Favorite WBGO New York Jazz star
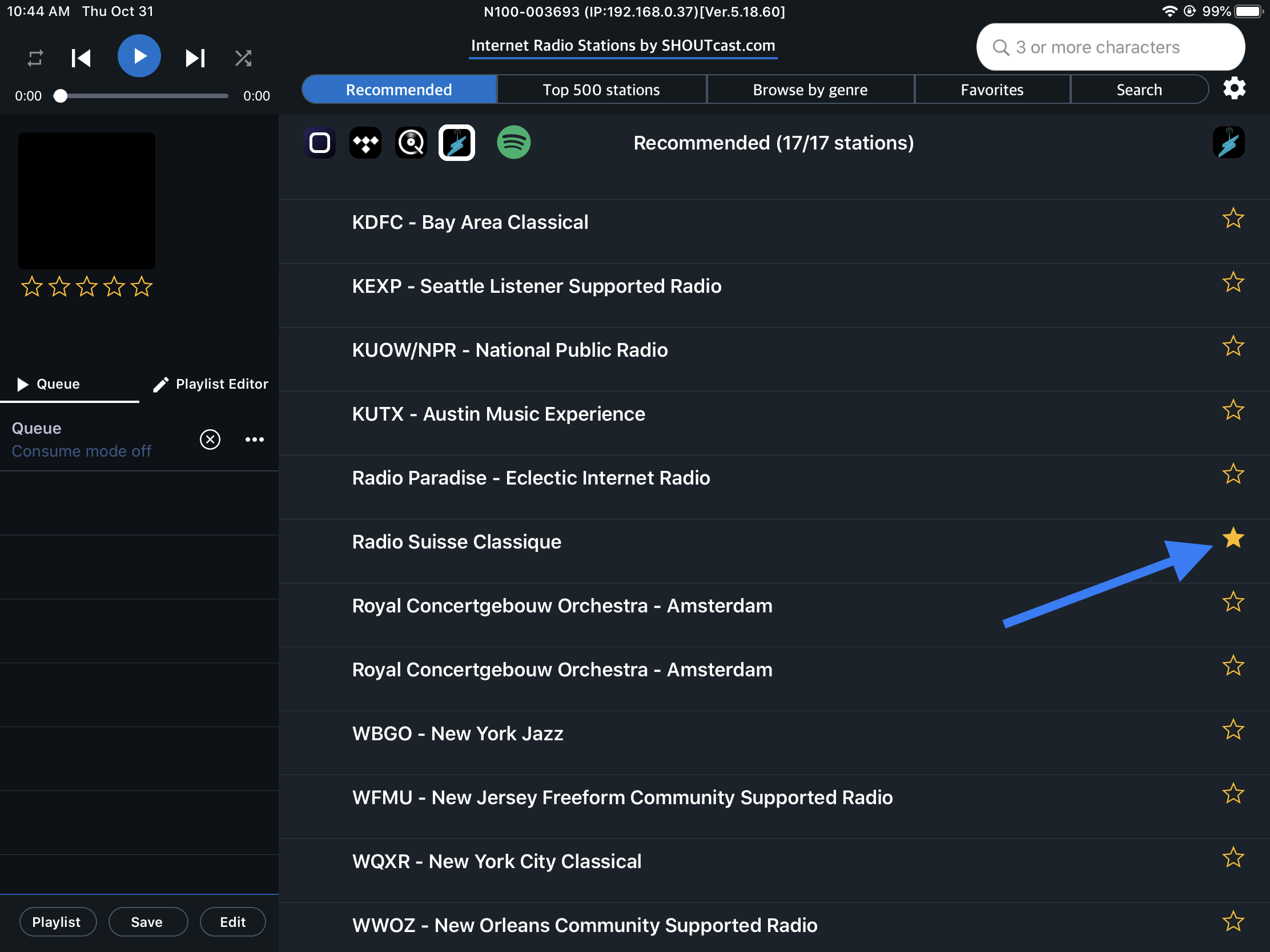 click(1233, 730)
